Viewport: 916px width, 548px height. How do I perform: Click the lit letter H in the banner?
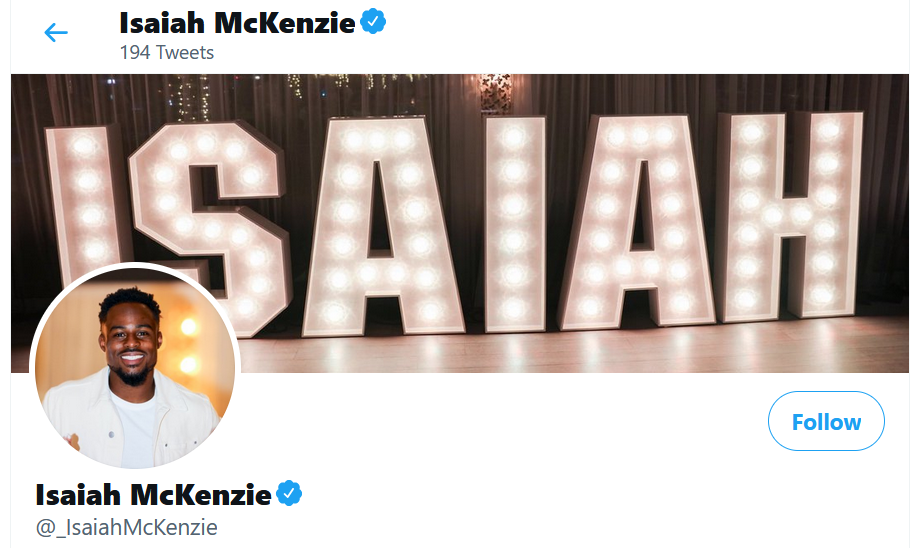point(790,215)
